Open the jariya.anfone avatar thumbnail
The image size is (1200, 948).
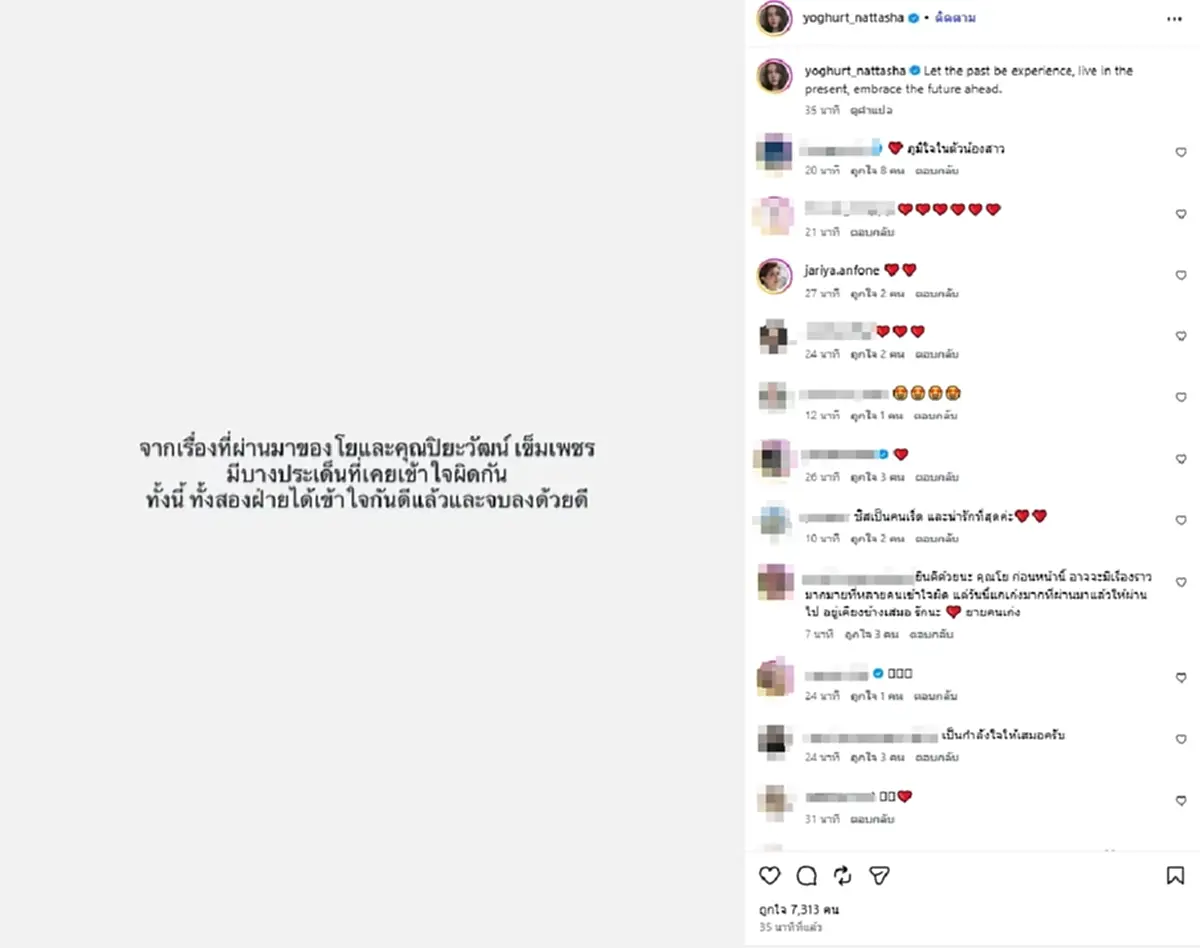point(774,276)
